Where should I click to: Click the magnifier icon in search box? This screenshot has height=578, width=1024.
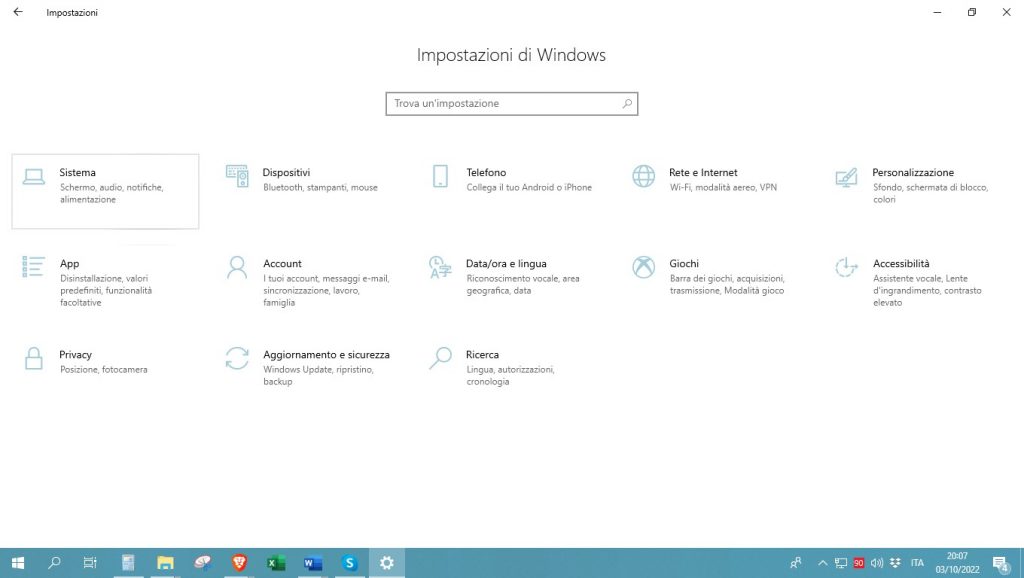(x=627, y=104)
